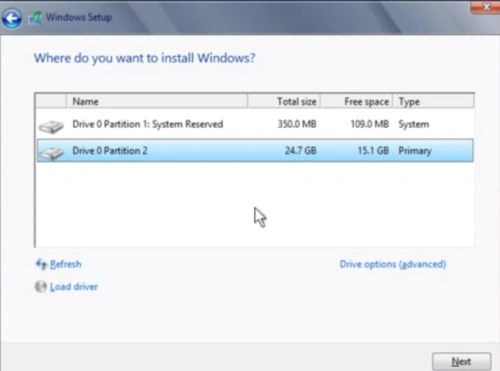Sort by the Free space column header
Image resolution: width=500 pixels, height=371 pixels.
[x=357, y=101]
